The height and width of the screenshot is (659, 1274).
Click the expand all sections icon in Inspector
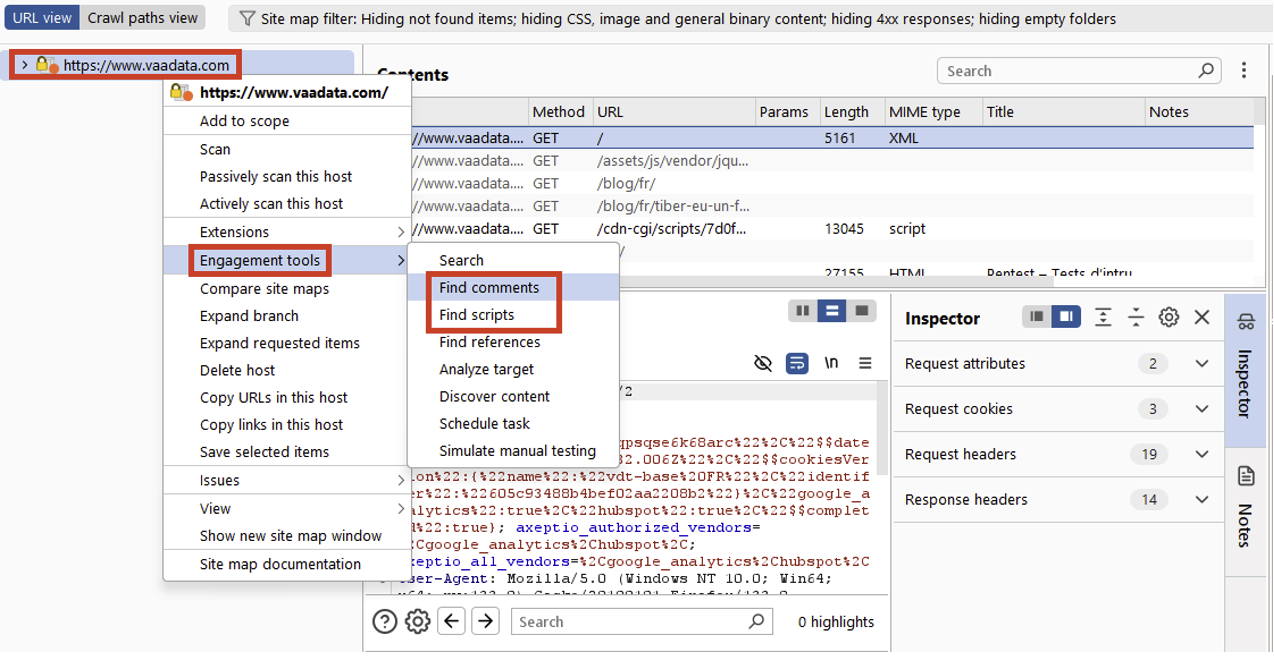tap(1102, 317)
